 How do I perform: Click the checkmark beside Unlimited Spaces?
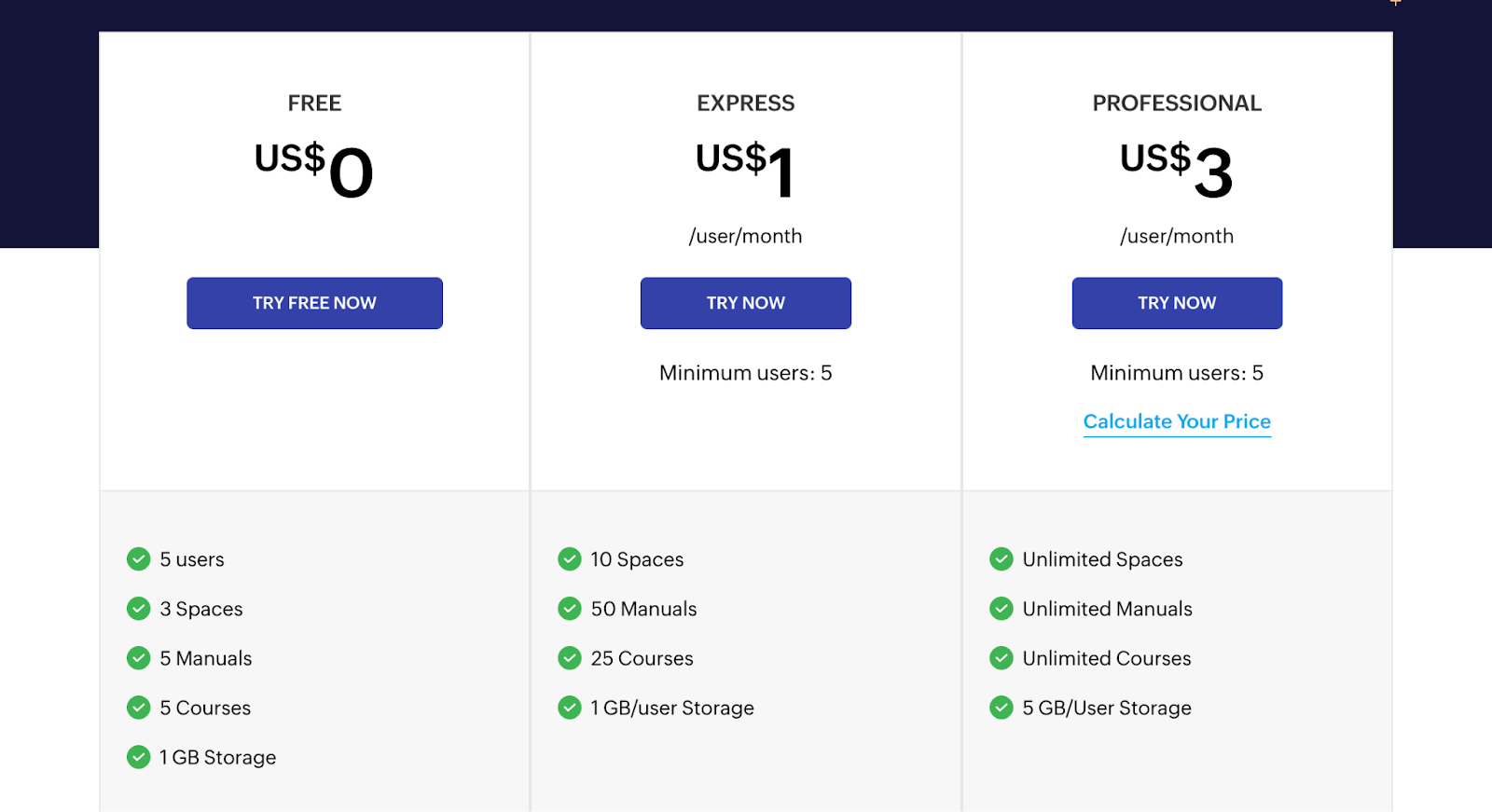click(x=1002, y=559)
